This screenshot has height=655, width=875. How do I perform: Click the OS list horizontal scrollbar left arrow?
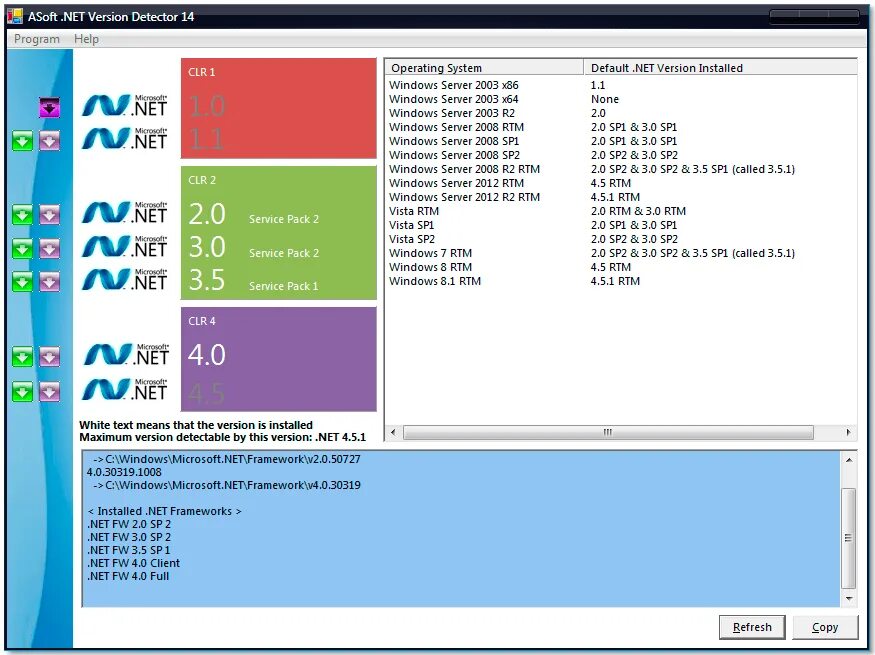pos(393,432)
